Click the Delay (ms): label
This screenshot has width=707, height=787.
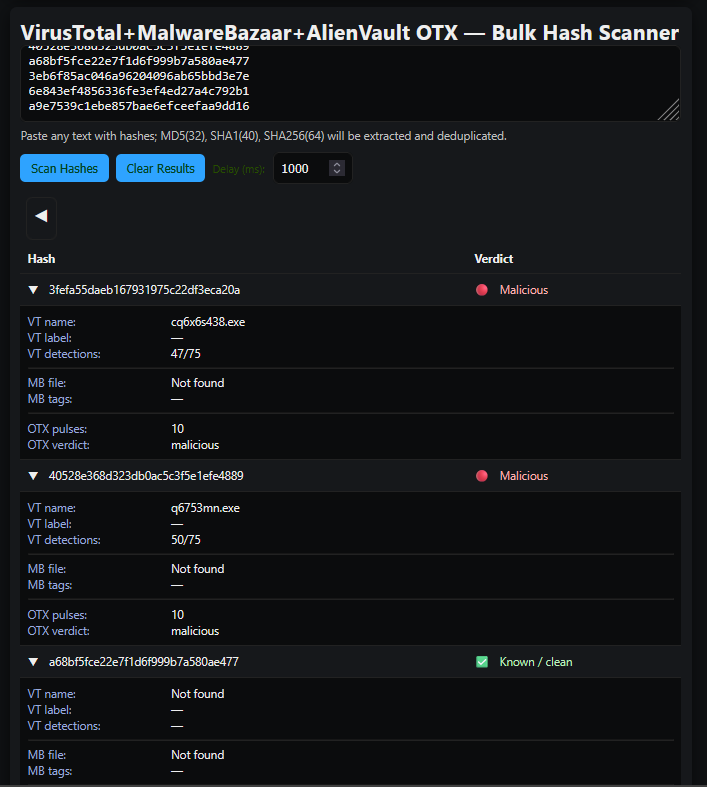pyautogui.click(x=238, y=169)
